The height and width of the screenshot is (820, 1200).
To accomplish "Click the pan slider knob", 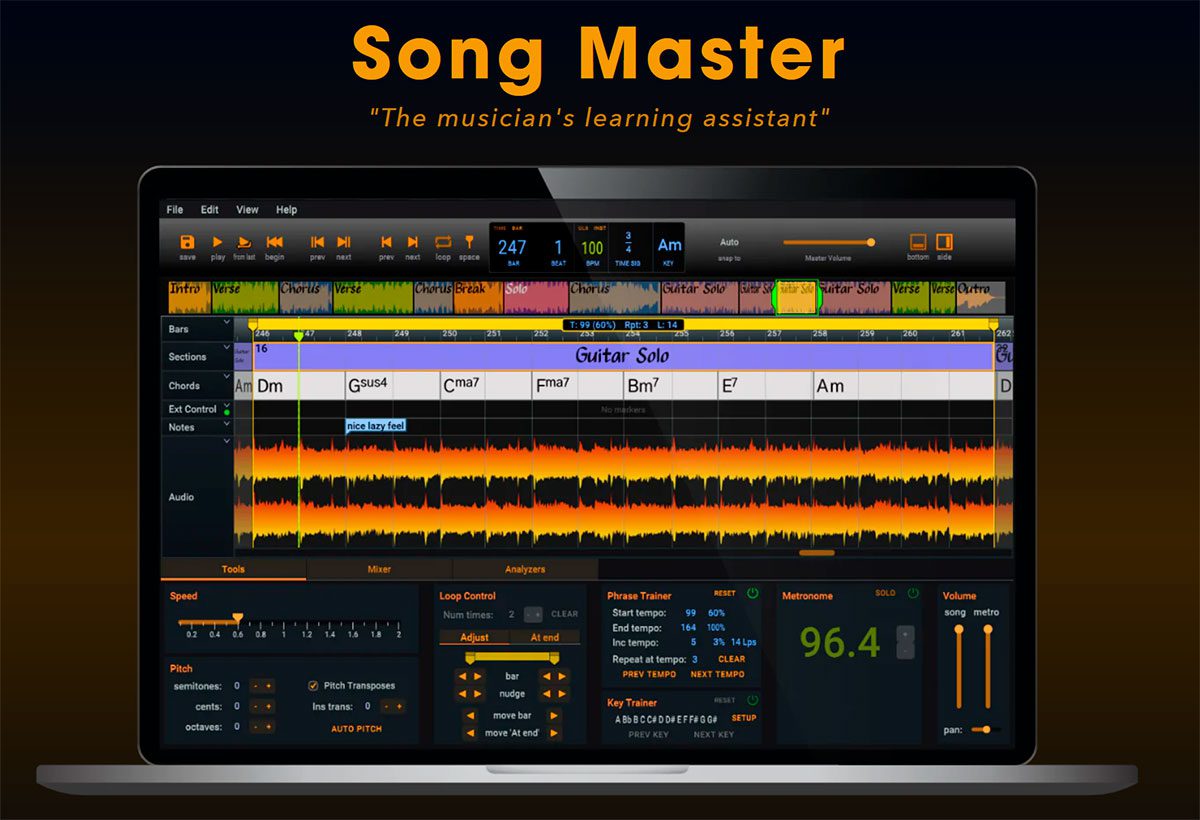I will [986, 729].
